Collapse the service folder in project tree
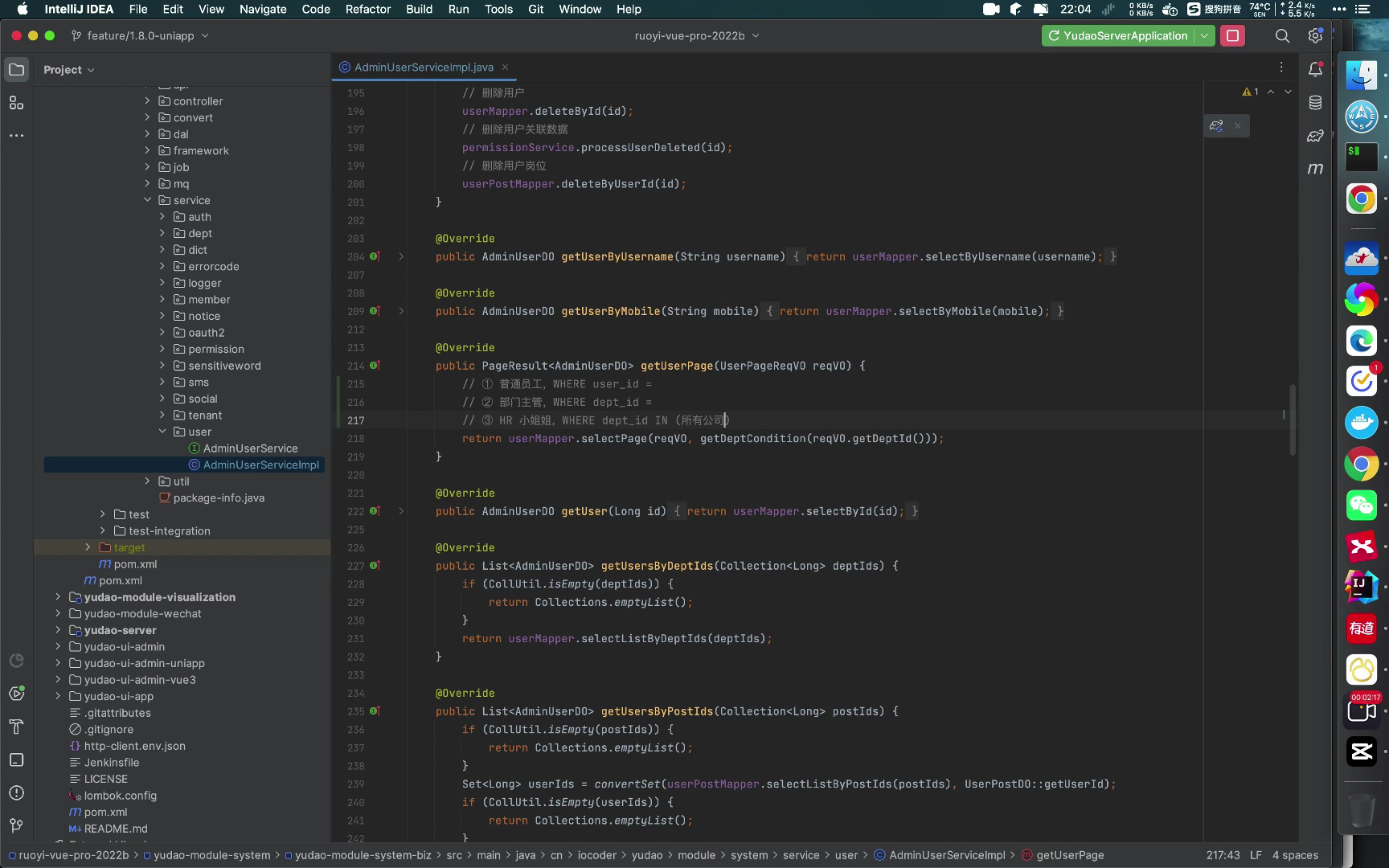Viewport: 1389px width, 868px height. [x=148, y=200]
